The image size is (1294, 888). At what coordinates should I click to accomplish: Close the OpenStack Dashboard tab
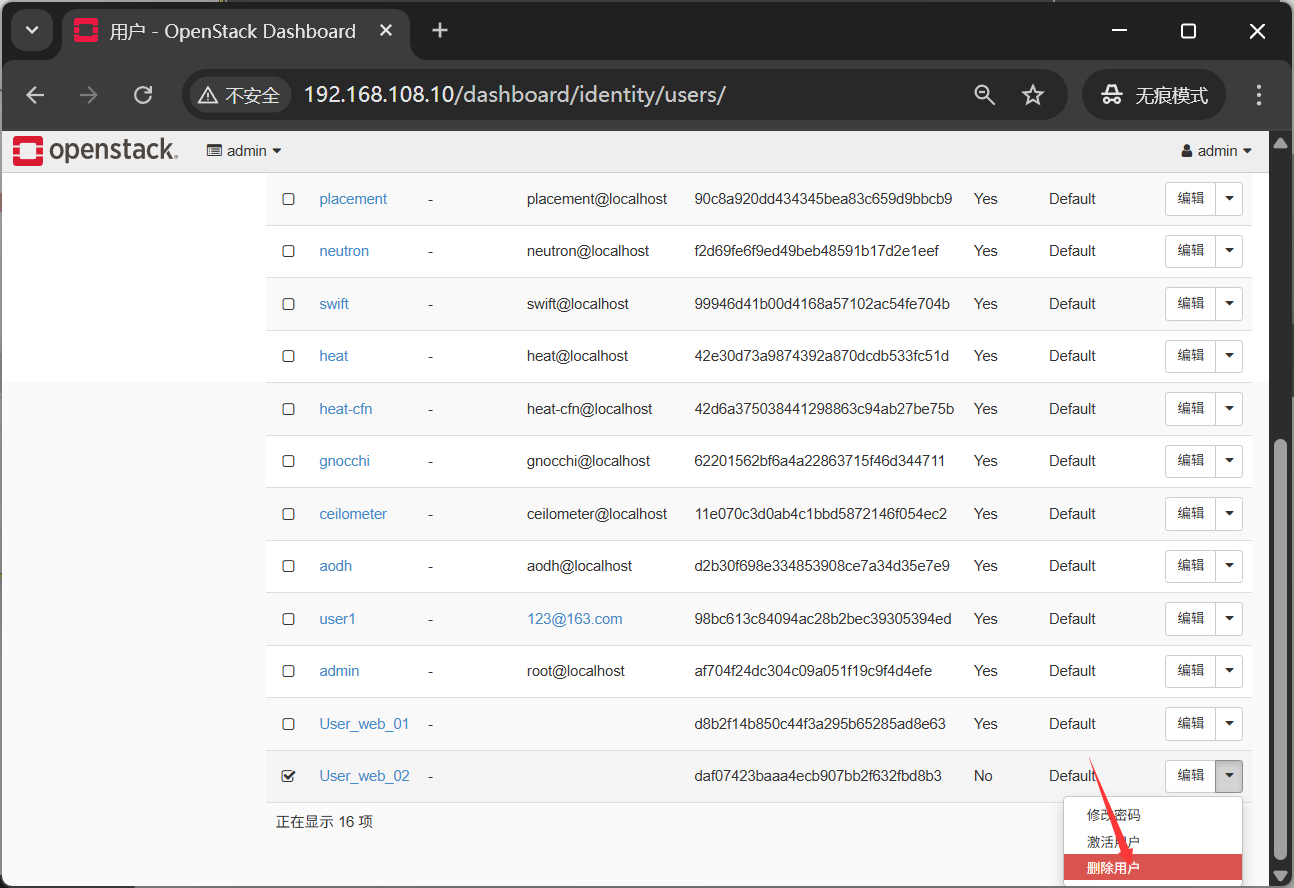(386, 31)
